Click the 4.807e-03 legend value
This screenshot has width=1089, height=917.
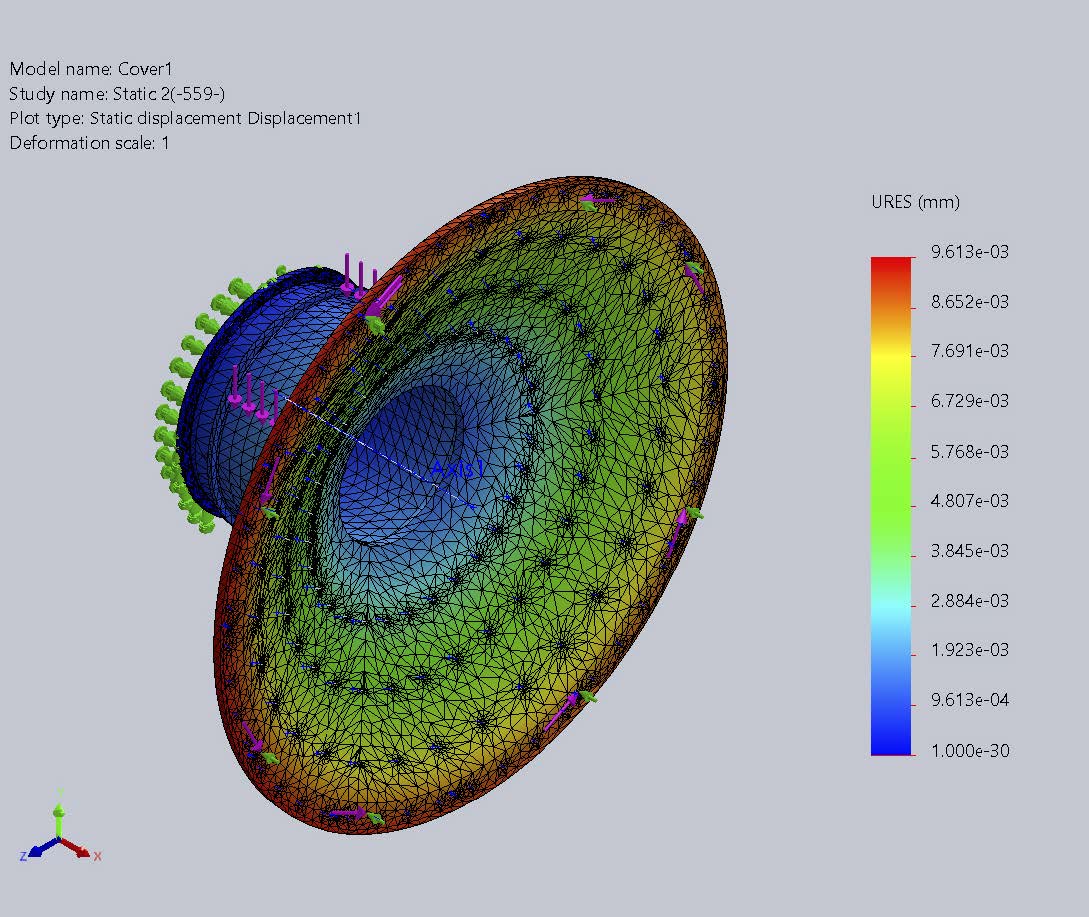969,501
